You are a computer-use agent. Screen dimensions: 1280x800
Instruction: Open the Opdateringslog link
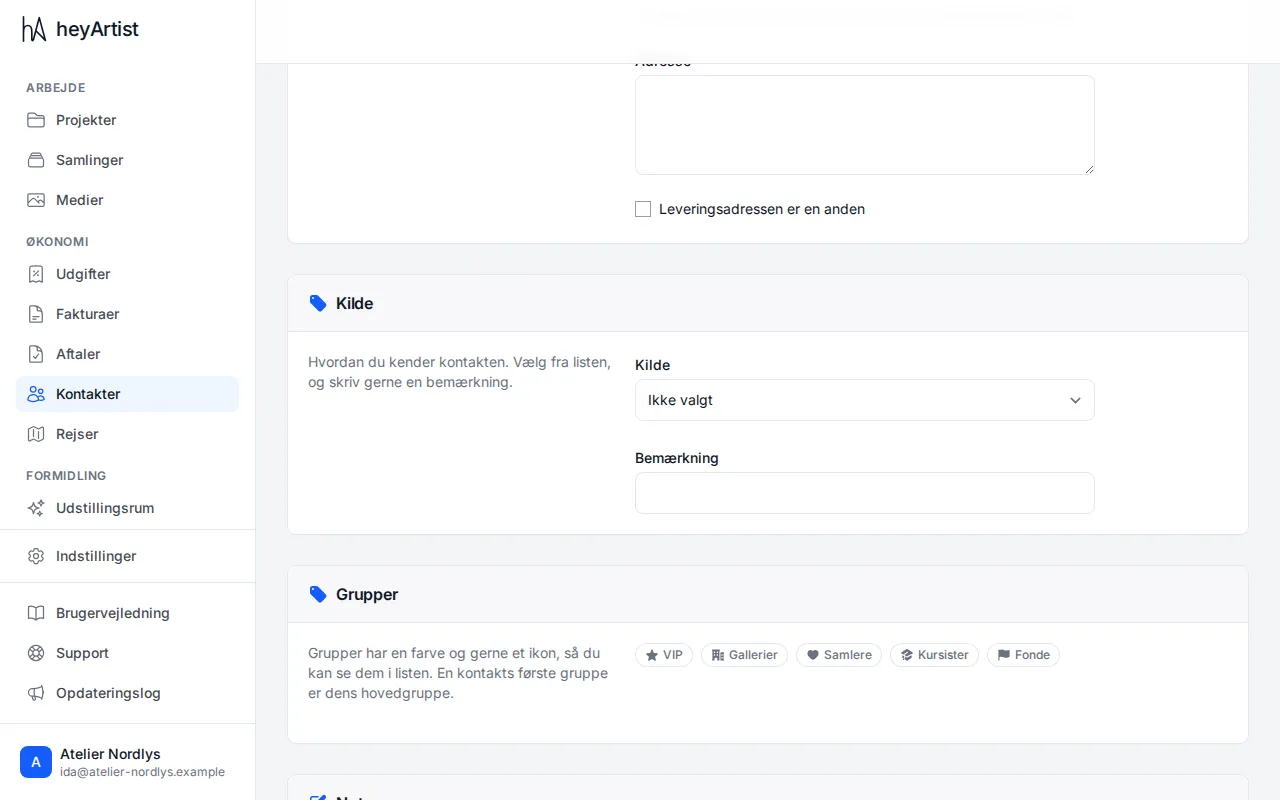[128, 693]
